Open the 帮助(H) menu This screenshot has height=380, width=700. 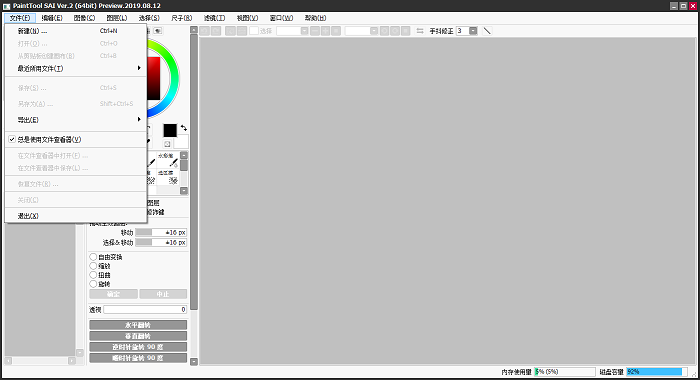point(316,18)
